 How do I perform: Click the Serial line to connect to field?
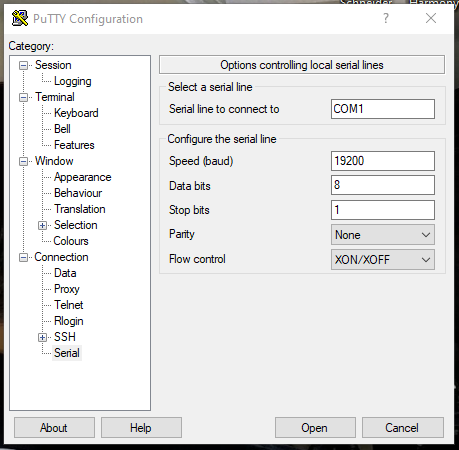383,109
